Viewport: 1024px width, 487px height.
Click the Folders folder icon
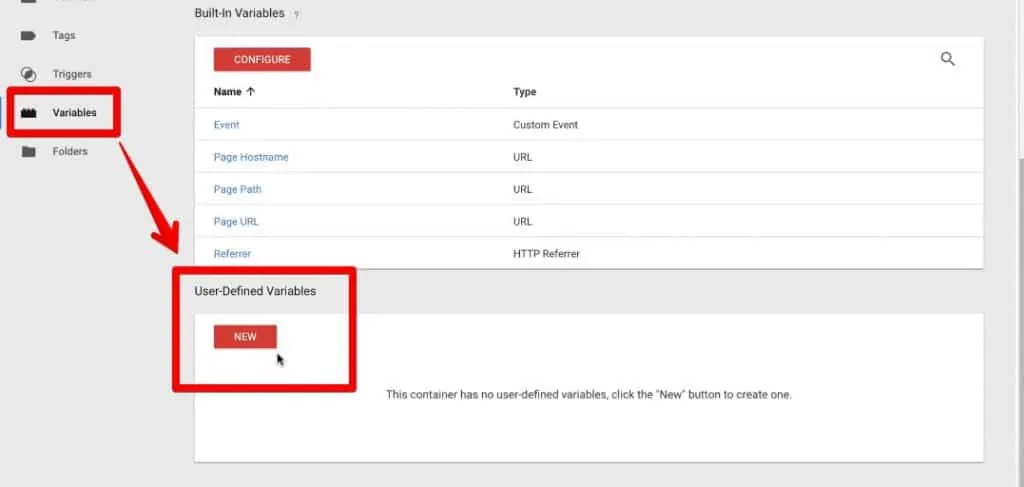(28, 151)
